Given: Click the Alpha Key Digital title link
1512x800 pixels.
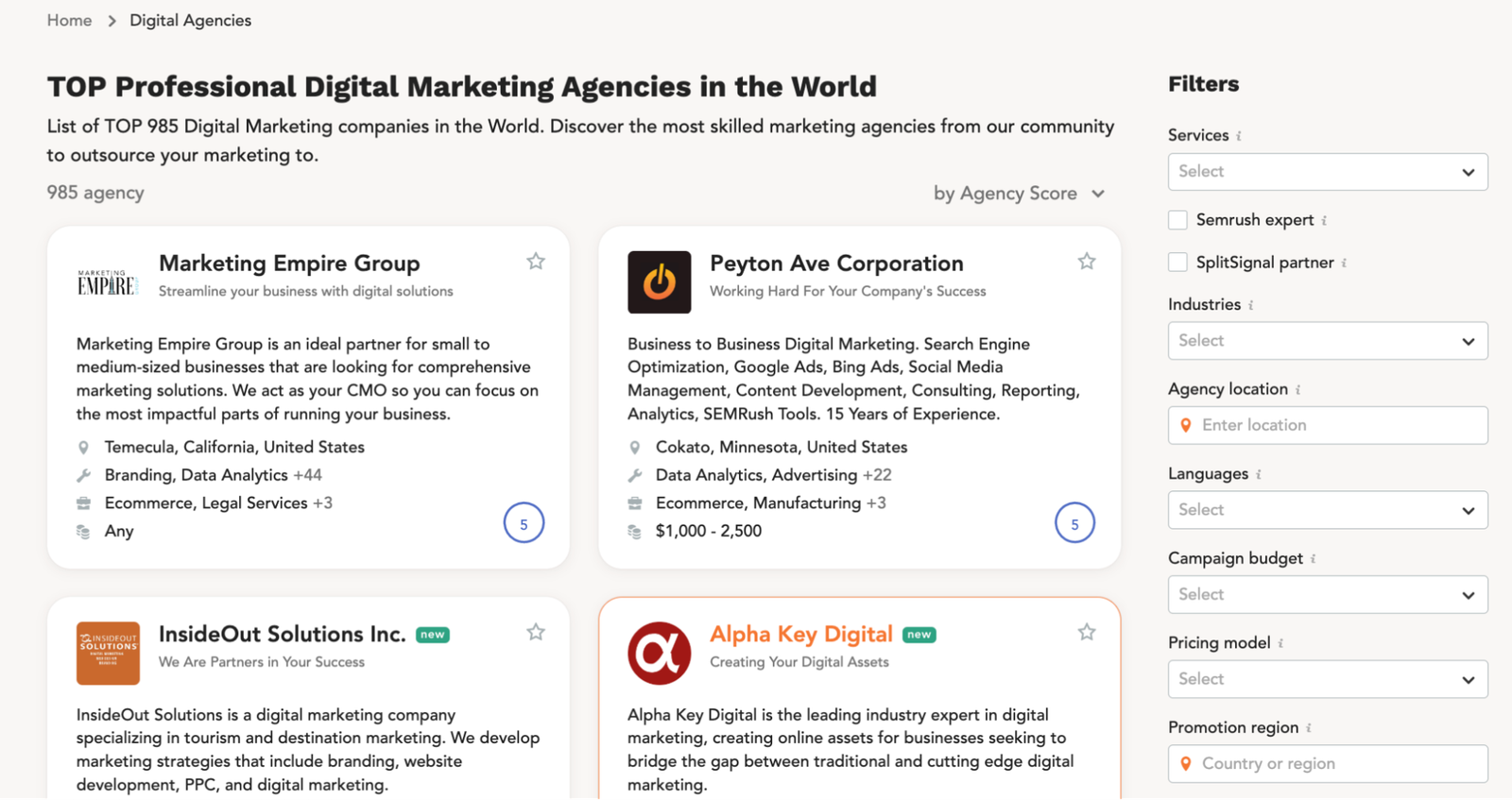Looking at the screenshot, I should (800, 634).
